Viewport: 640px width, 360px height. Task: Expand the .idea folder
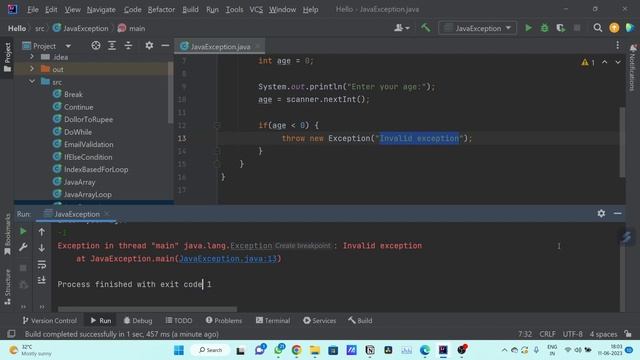coord(32,57)
